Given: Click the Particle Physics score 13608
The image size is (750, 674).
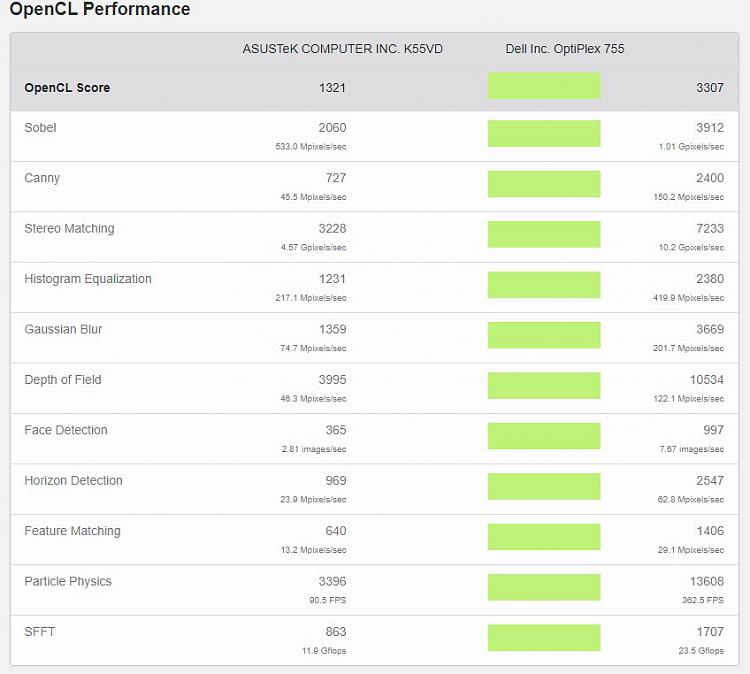Looking at the screenshot, I should tap(706, 582).
